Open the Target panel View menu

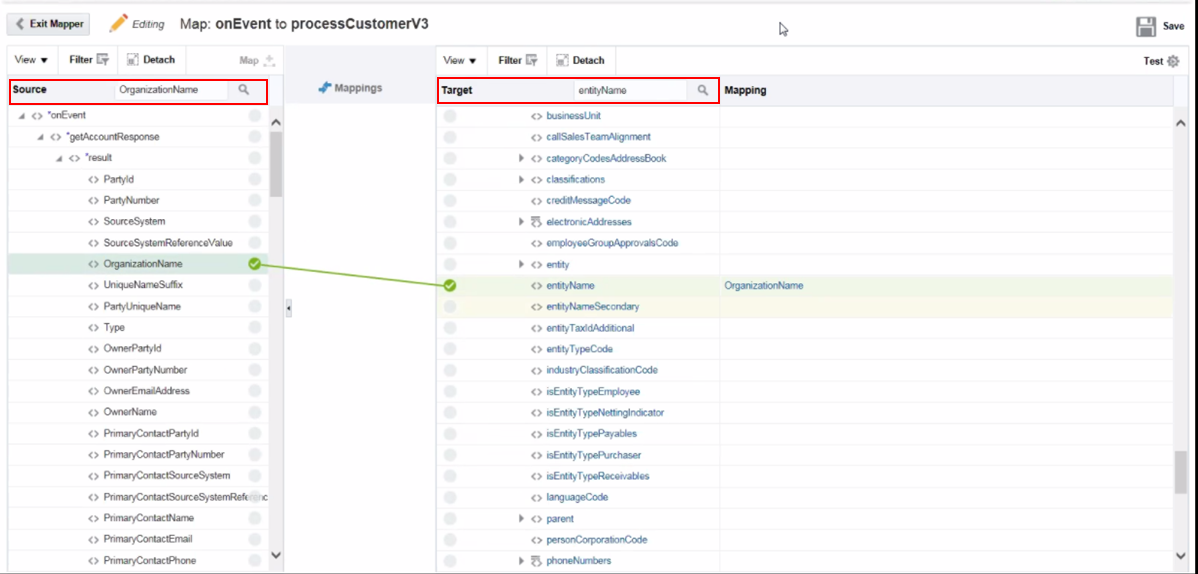(x=460, y=60)
